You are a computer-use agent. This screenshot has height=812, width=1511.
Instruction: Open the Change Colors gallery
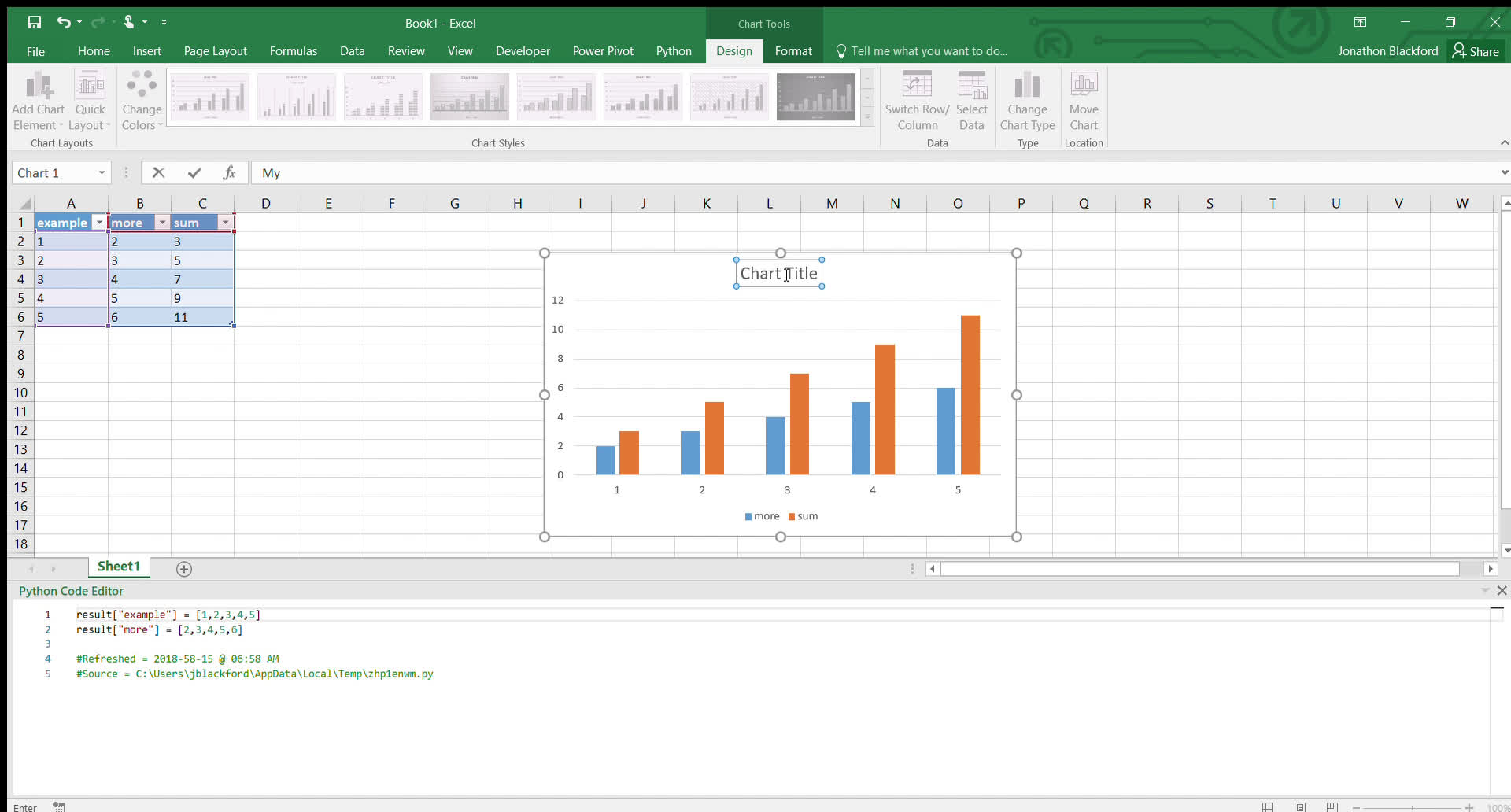point(141,100)
